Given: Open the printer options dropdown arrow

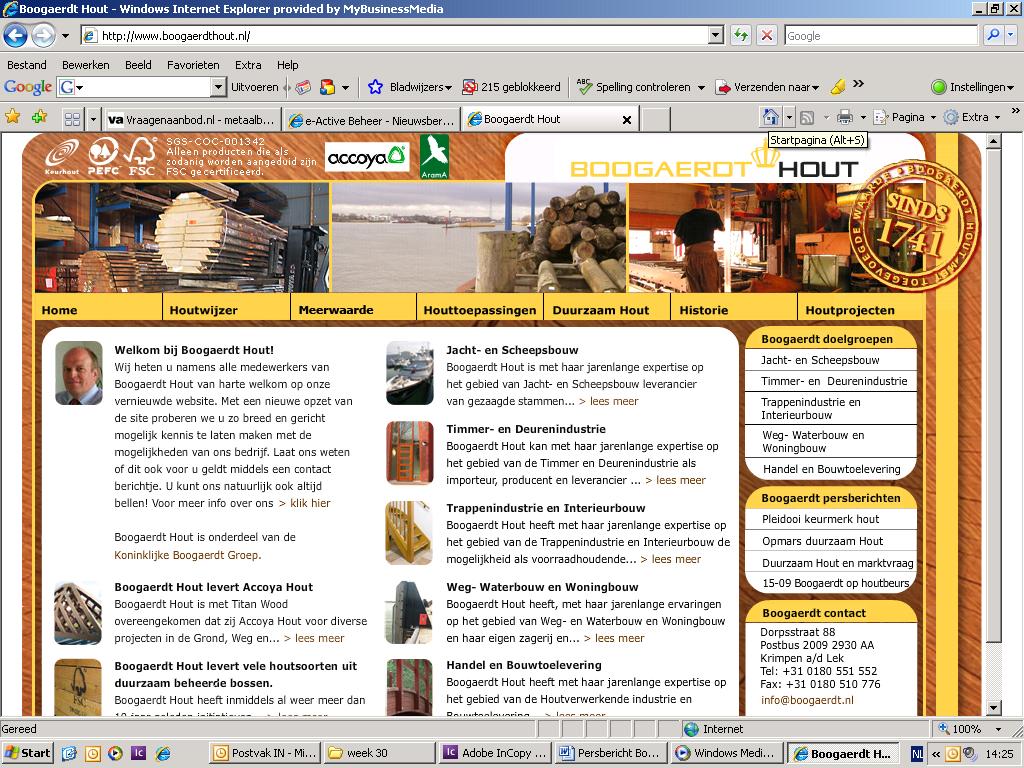Looking at the screenshot, I should tap(863, 118).
